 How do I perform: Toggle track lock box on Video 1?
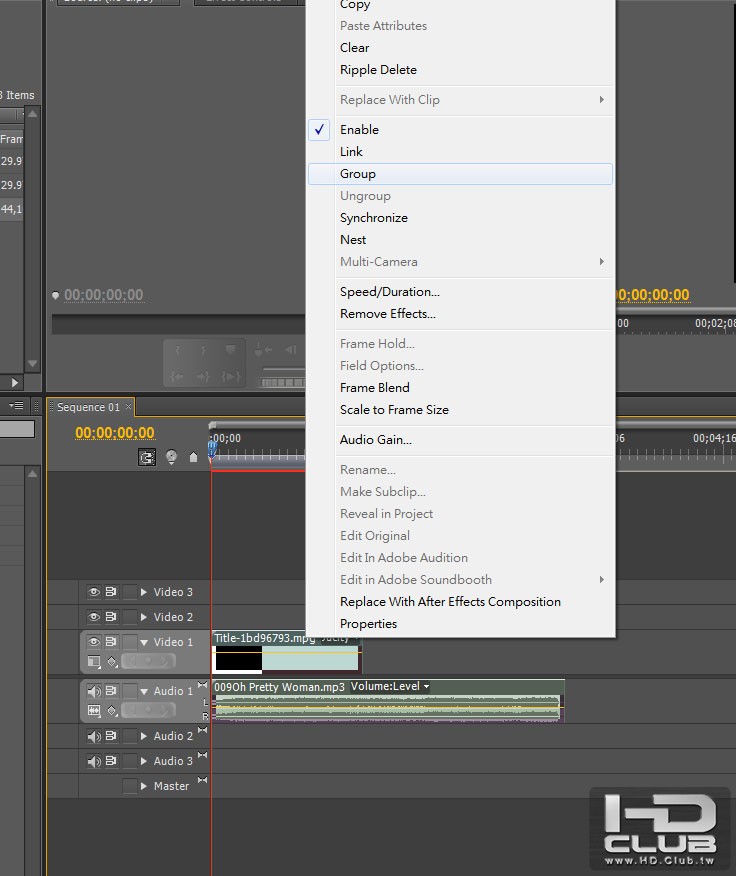pyautogui.click(x=129, y=642)
